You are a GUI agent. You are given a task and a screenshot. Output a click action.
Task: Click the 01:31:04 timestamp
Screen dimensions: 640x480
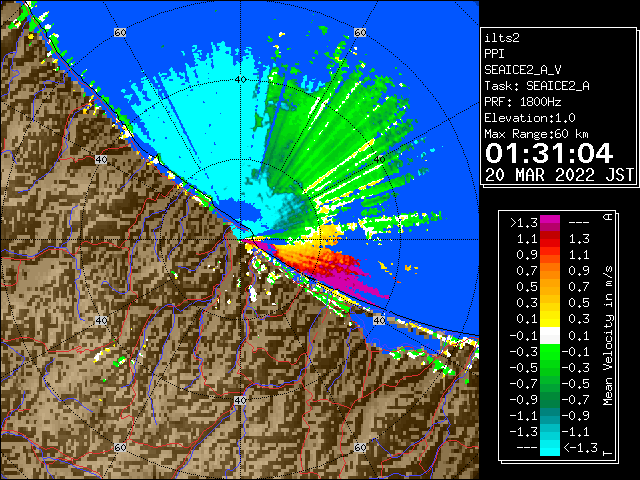pos(549,153)
